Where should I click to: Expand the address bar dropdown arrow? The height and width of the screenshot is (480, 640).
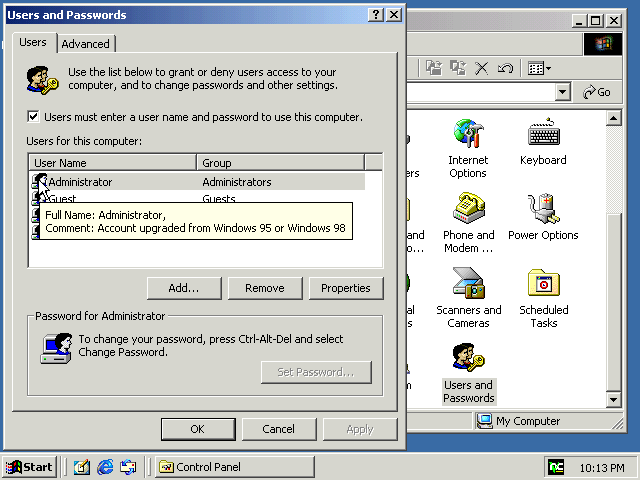[x=562, y=92]
